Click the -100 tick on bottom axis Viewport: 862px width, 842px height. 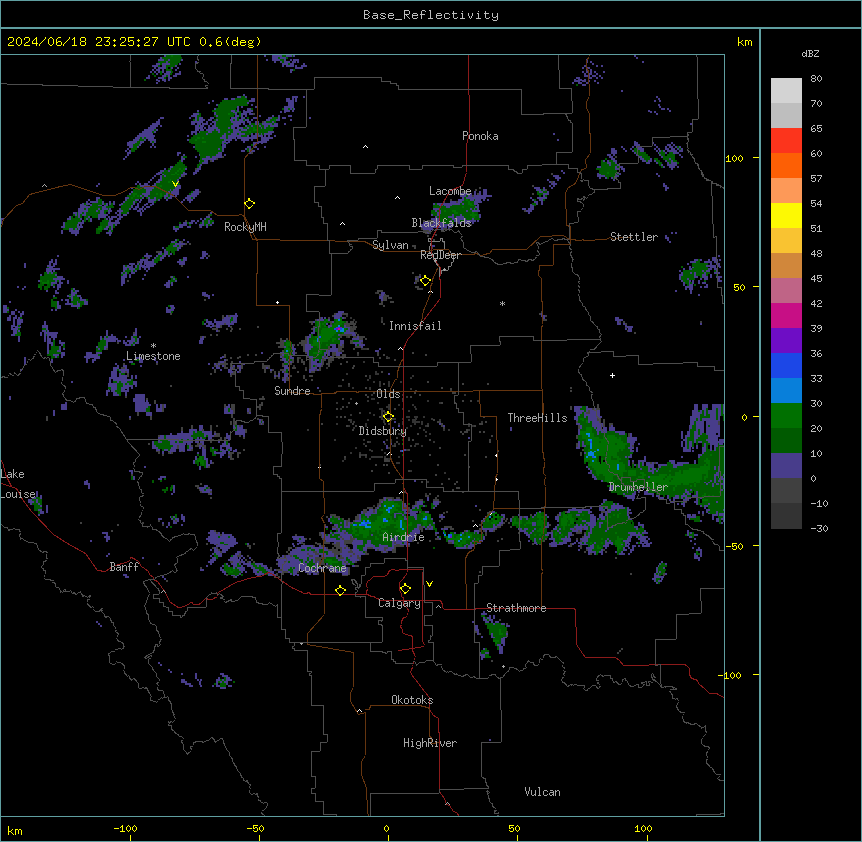click(125, 828)
